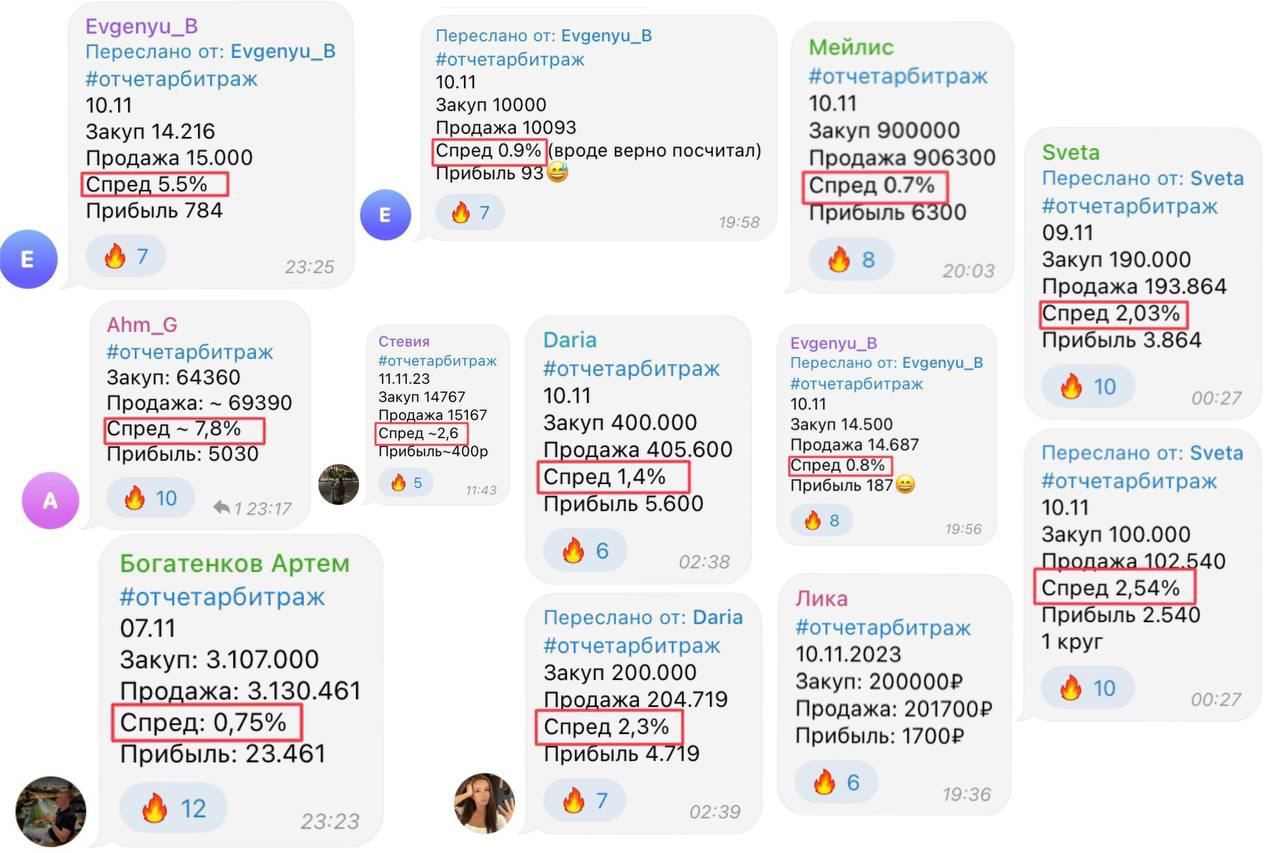Click the sender name Богатенков Артем
The width and height of the screenshot is (1280, 853).
click(235, 563)
